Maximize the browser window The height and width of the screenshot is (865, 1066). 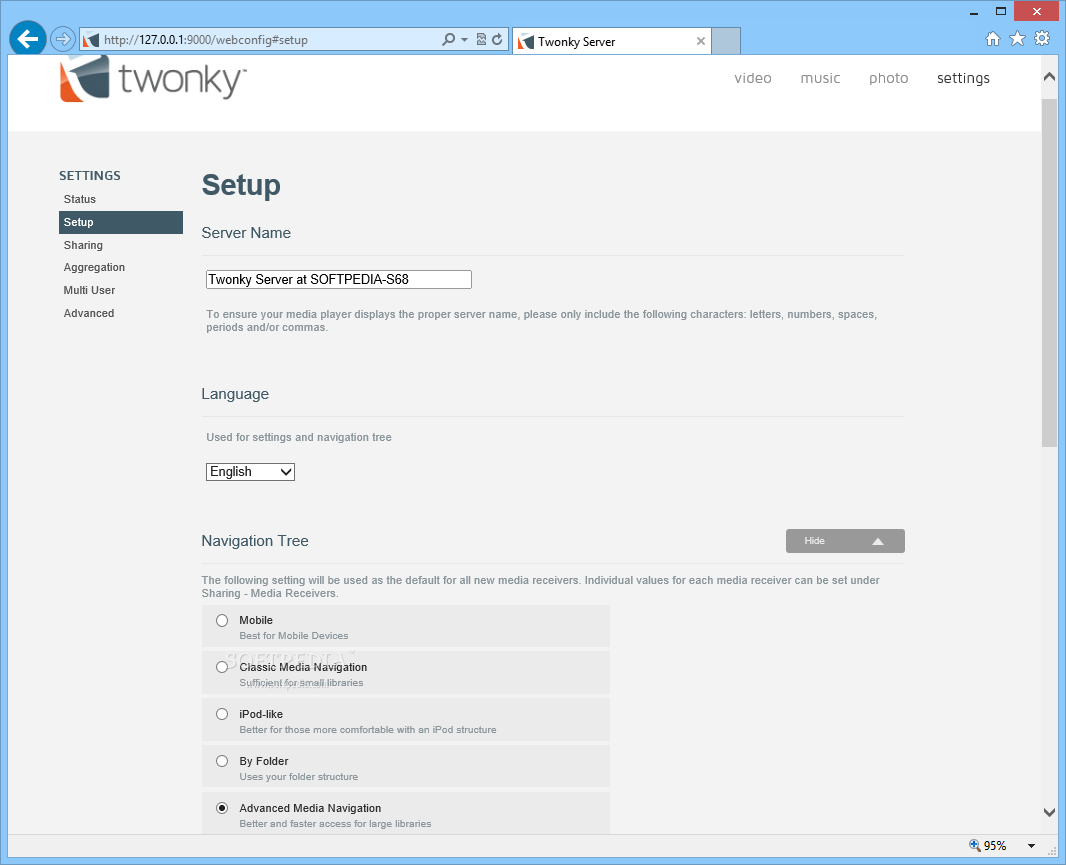[x=1001, y=12]
